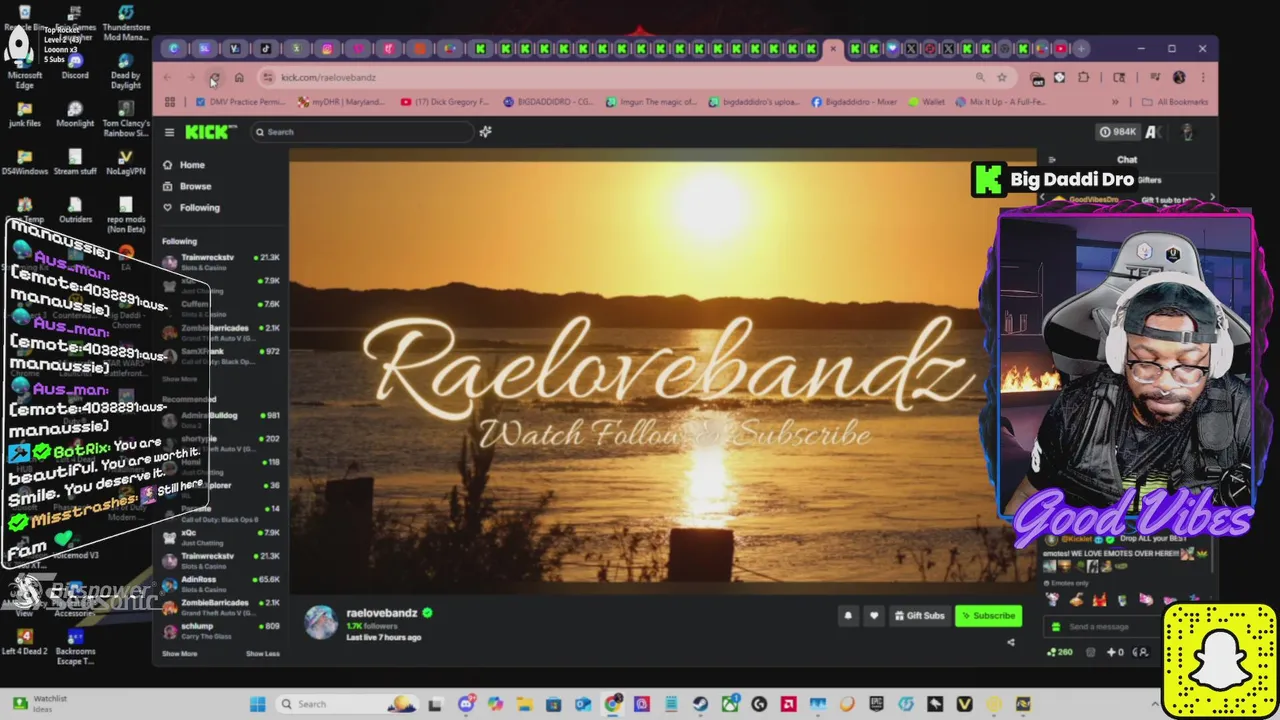The width and height of the screenshot is (1280, 720).
Task: Open Mix It Up bookmark
Action: point(1001,102)
